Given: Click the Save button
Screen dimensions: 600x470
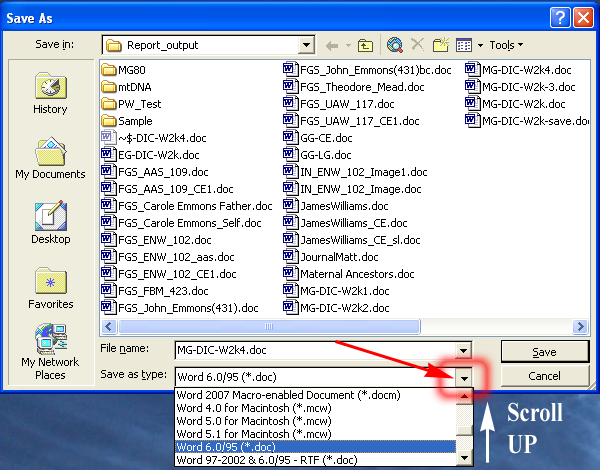Looking at the screenshot, I should point(545,351).
